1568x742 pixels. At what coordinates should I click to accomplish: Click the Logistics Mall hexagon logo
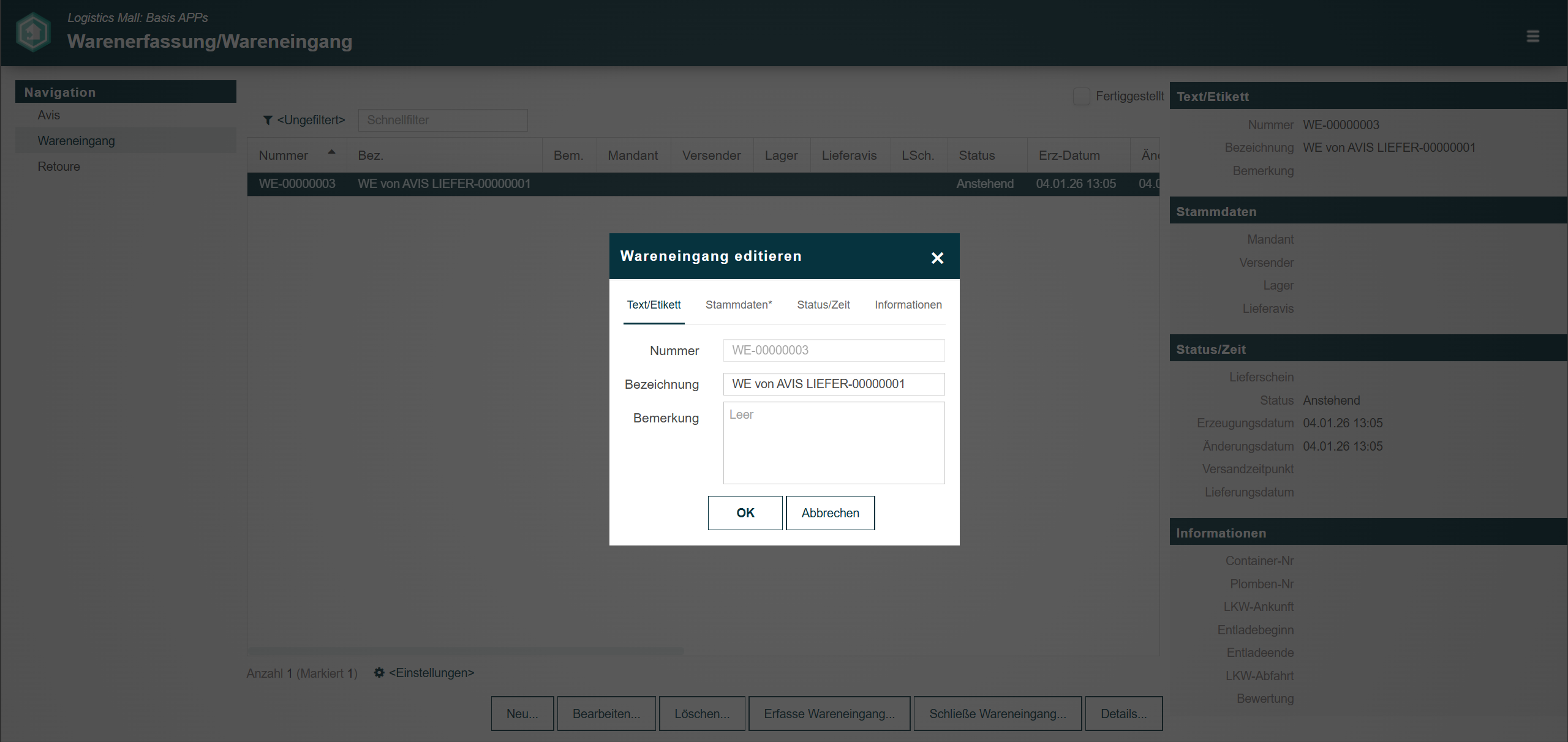pyautogui.click(x=33, y=32)
